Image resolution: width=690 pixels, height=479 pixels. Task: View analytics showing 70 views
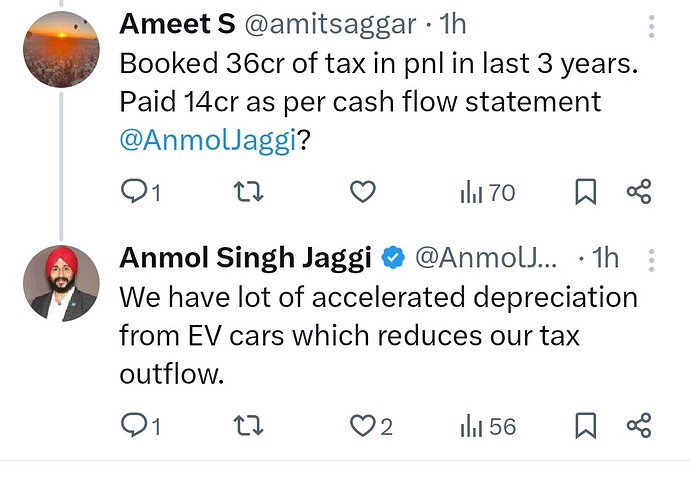[488, 192]
